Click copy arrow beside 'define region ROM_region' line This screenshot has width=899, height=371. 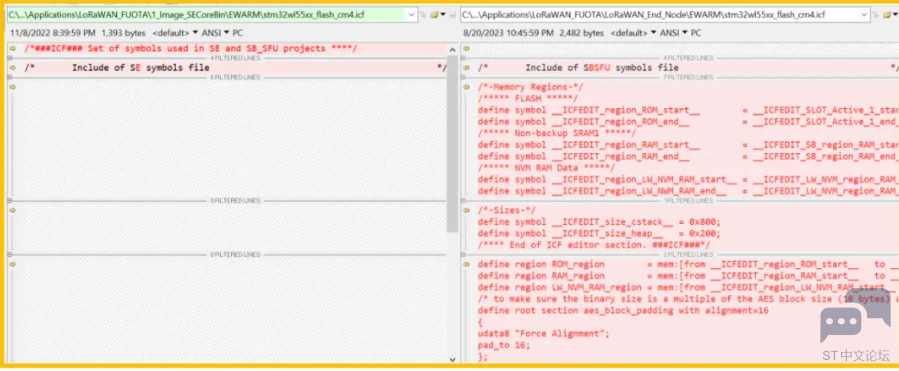[x=466, y=264]
